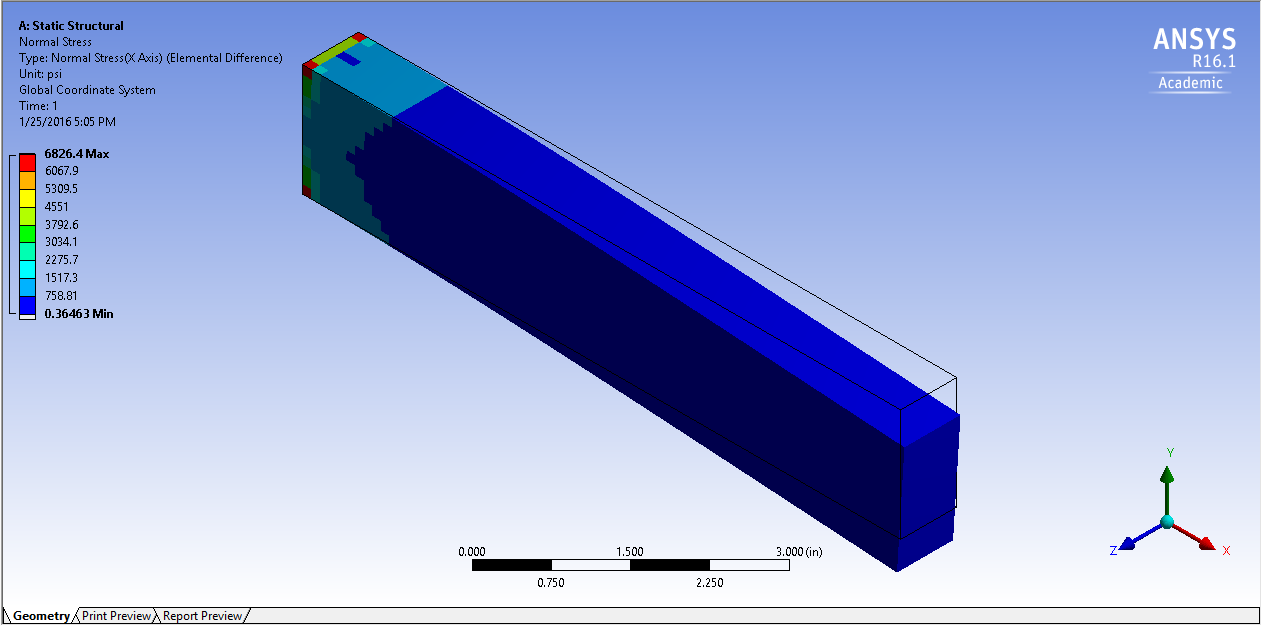The width and height of the screenshot is (1262, 626).
Task: Select the red band at legend top
Action: [26, 162]
